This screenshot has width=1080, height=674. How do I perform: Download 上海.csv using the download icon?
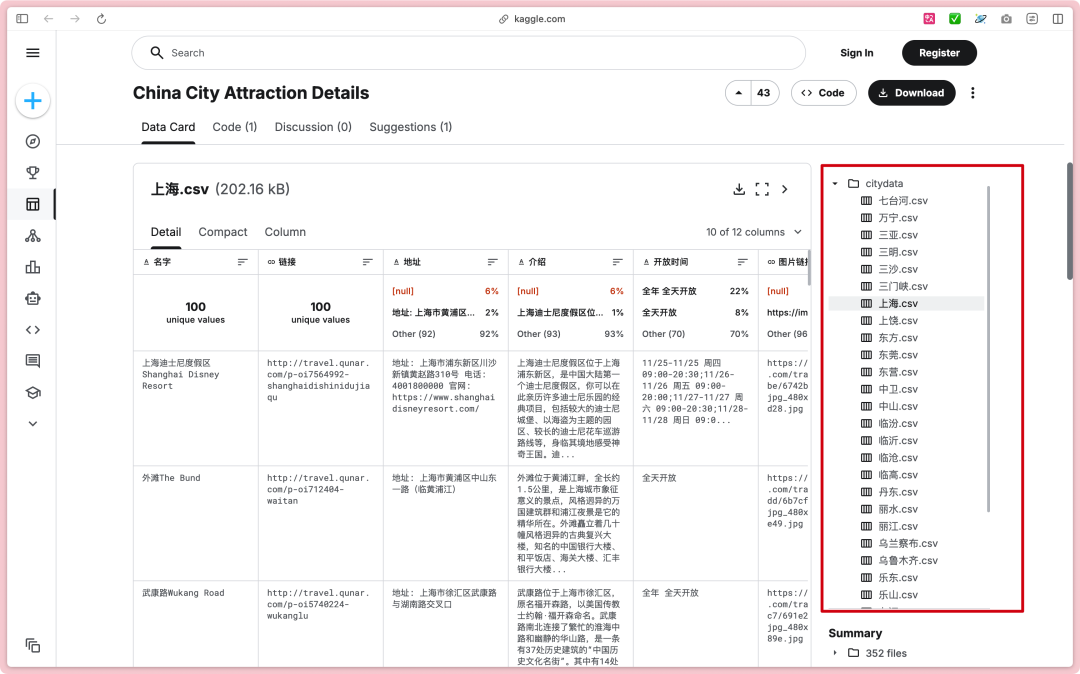click(x=739, y=188)
